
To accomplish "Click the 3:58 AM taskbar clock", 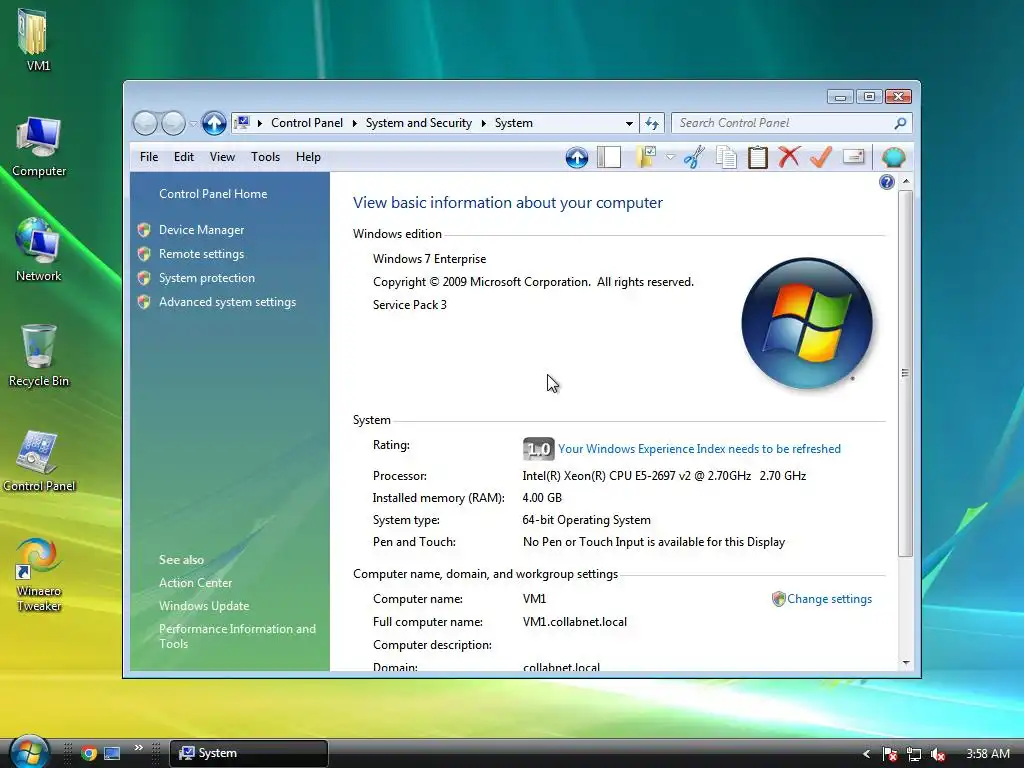I will pyautogui.click(x=987, y=754).
